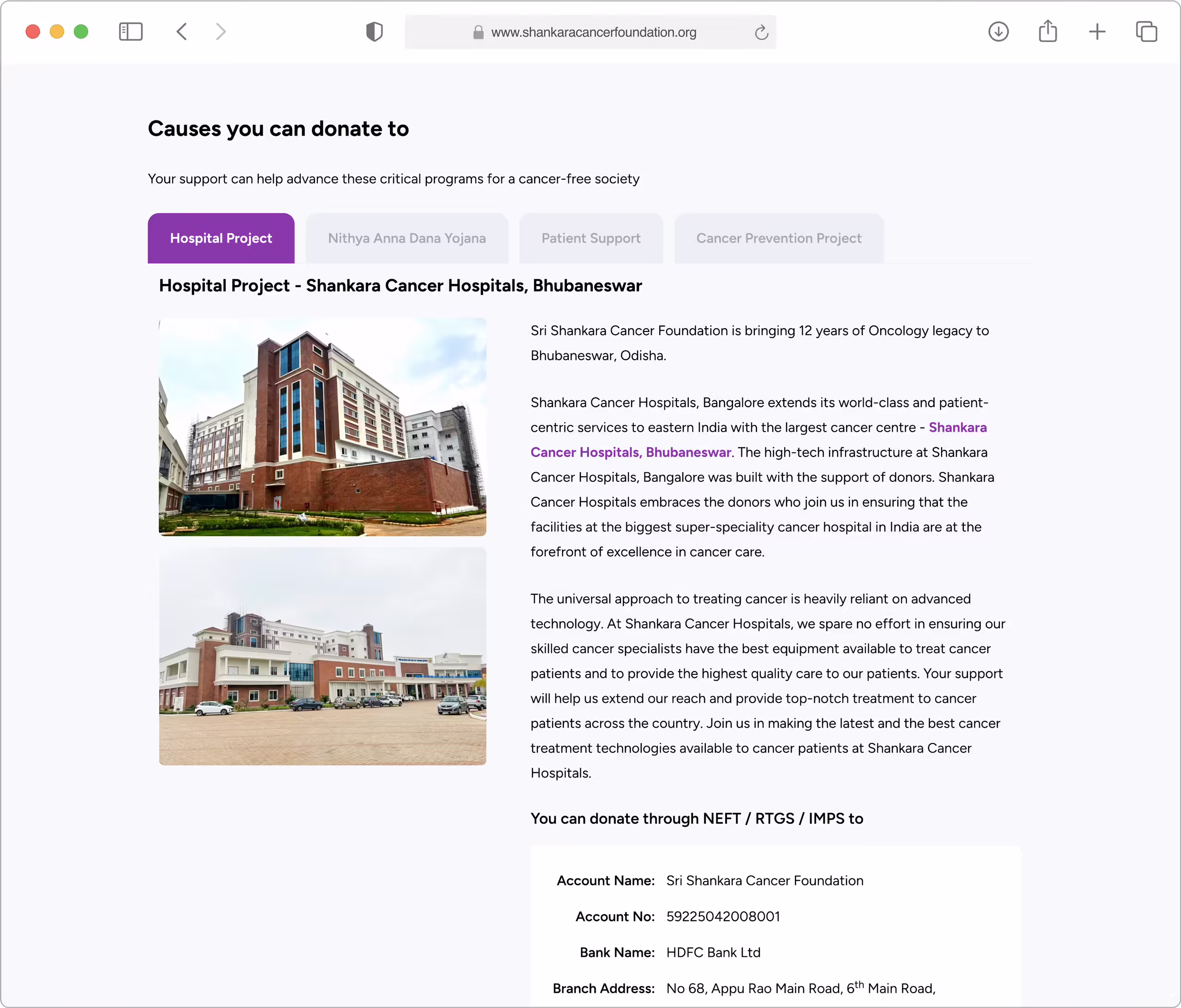Select the Hospital Project tab

click(221, 238)
